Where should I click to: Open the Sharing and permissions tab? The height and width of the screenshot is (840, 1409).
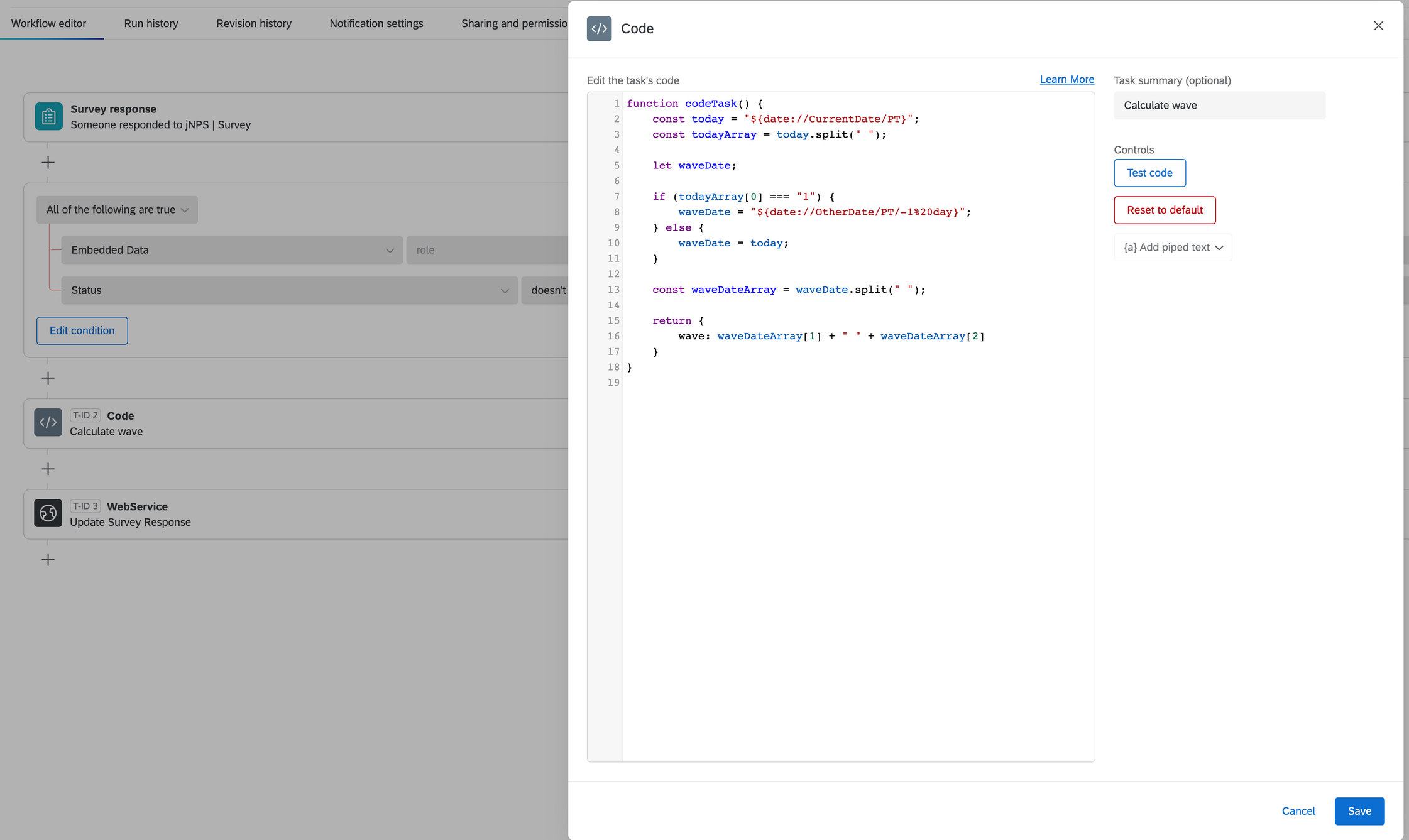(x=514, y=23)
